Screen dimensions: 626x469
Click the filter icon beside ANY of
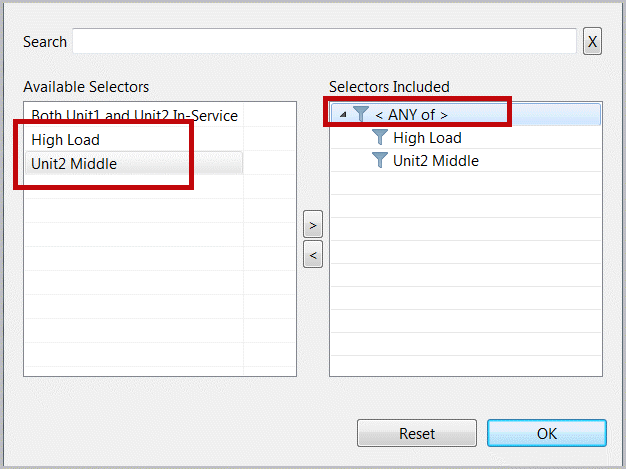(x=361, y=114)
